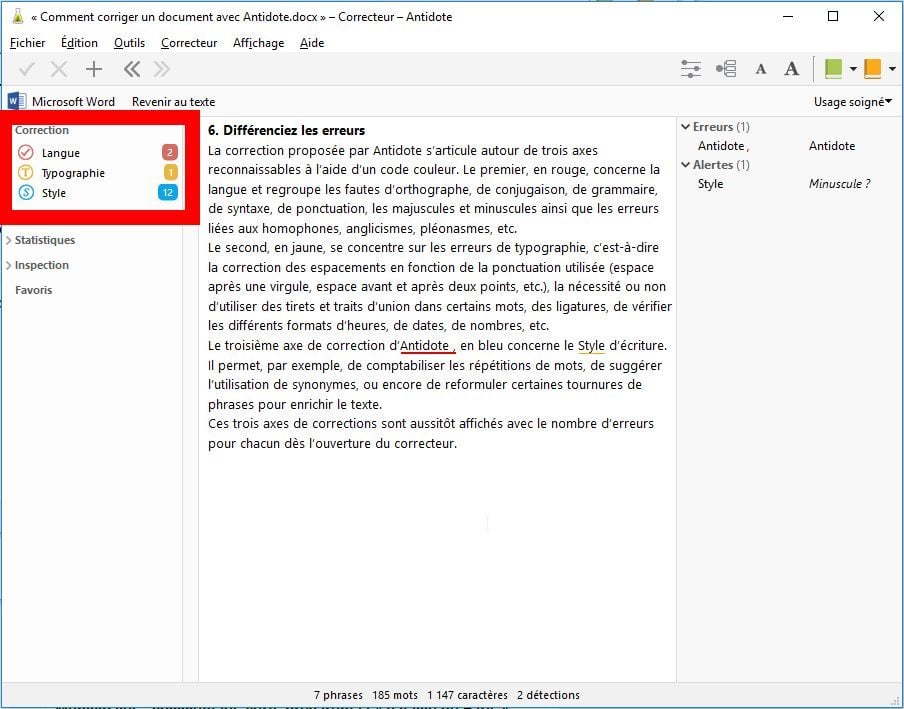Click the ignore detection X icon
Screen dimensions: 904x709
(59, 70)
